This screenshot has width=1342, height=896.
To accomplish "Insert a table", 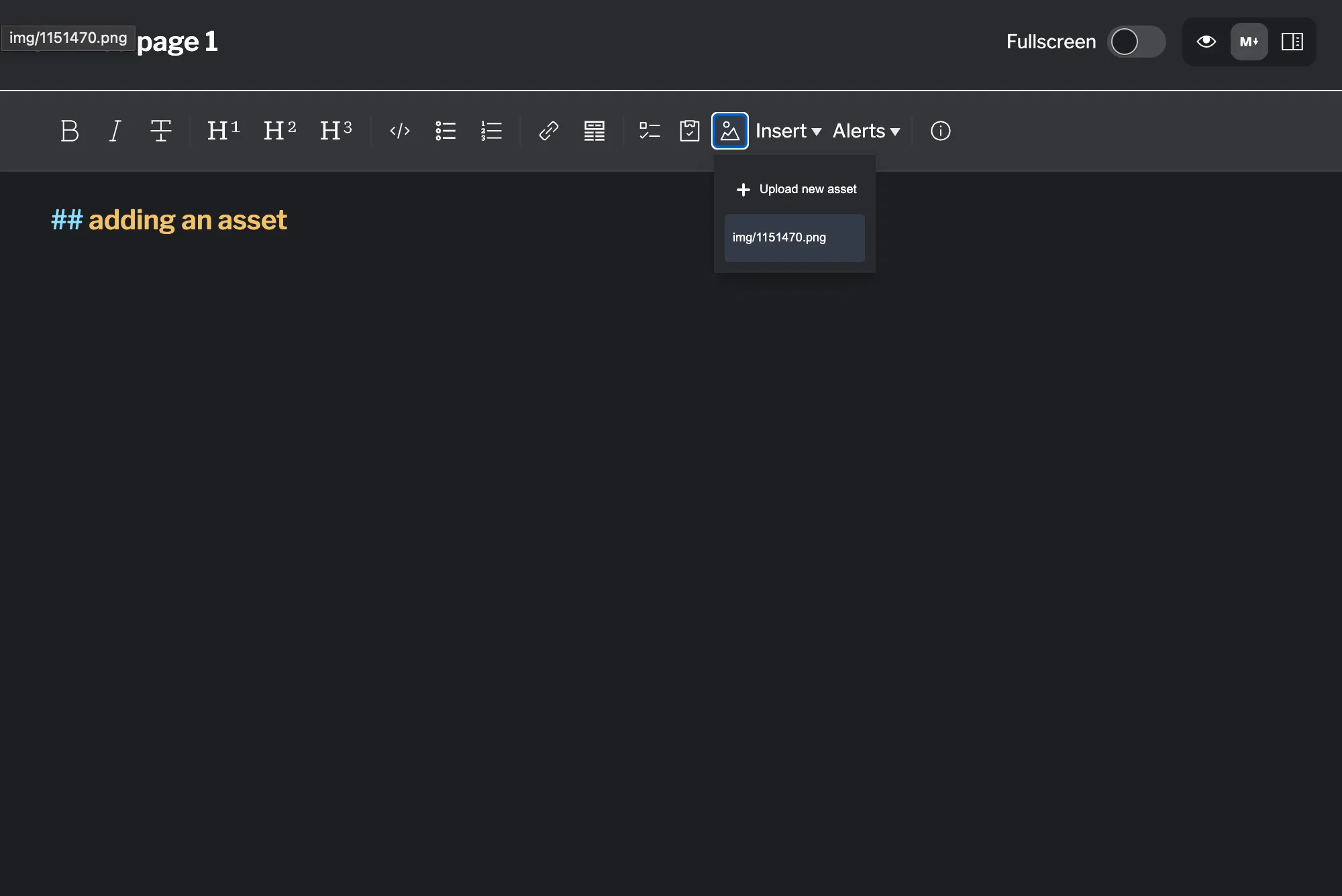I will [x=594, y=131].
